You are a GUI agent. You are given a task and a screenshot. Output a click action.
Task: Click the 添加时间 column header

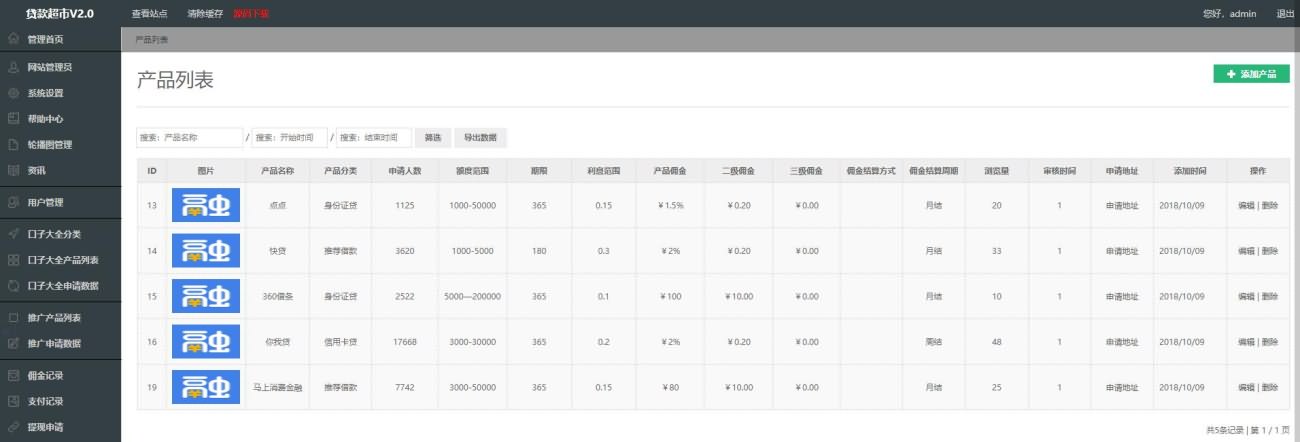click(1190, 171)
